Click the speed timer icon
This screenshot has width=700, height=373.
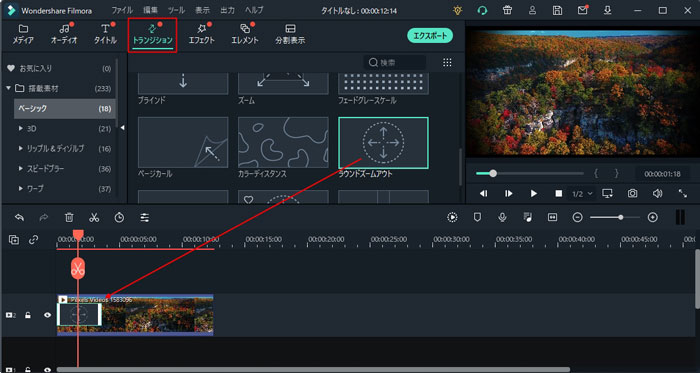[x=119, y=217]
